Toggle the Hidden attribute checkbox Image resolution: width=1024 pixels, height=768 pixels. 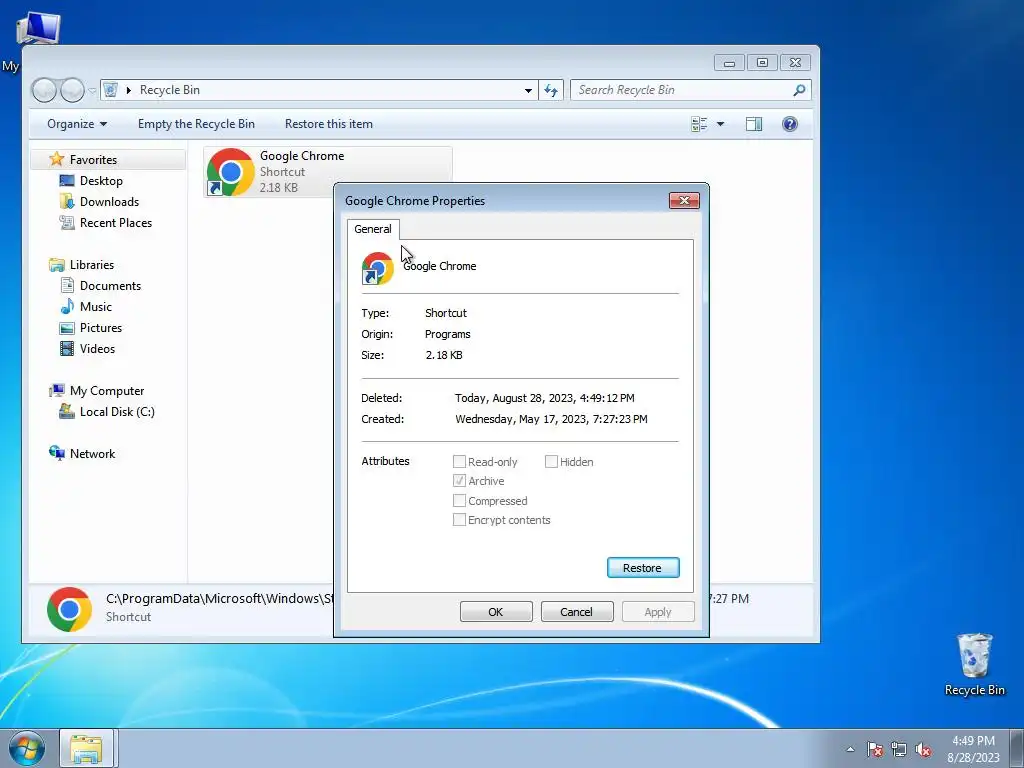(551, 462)
